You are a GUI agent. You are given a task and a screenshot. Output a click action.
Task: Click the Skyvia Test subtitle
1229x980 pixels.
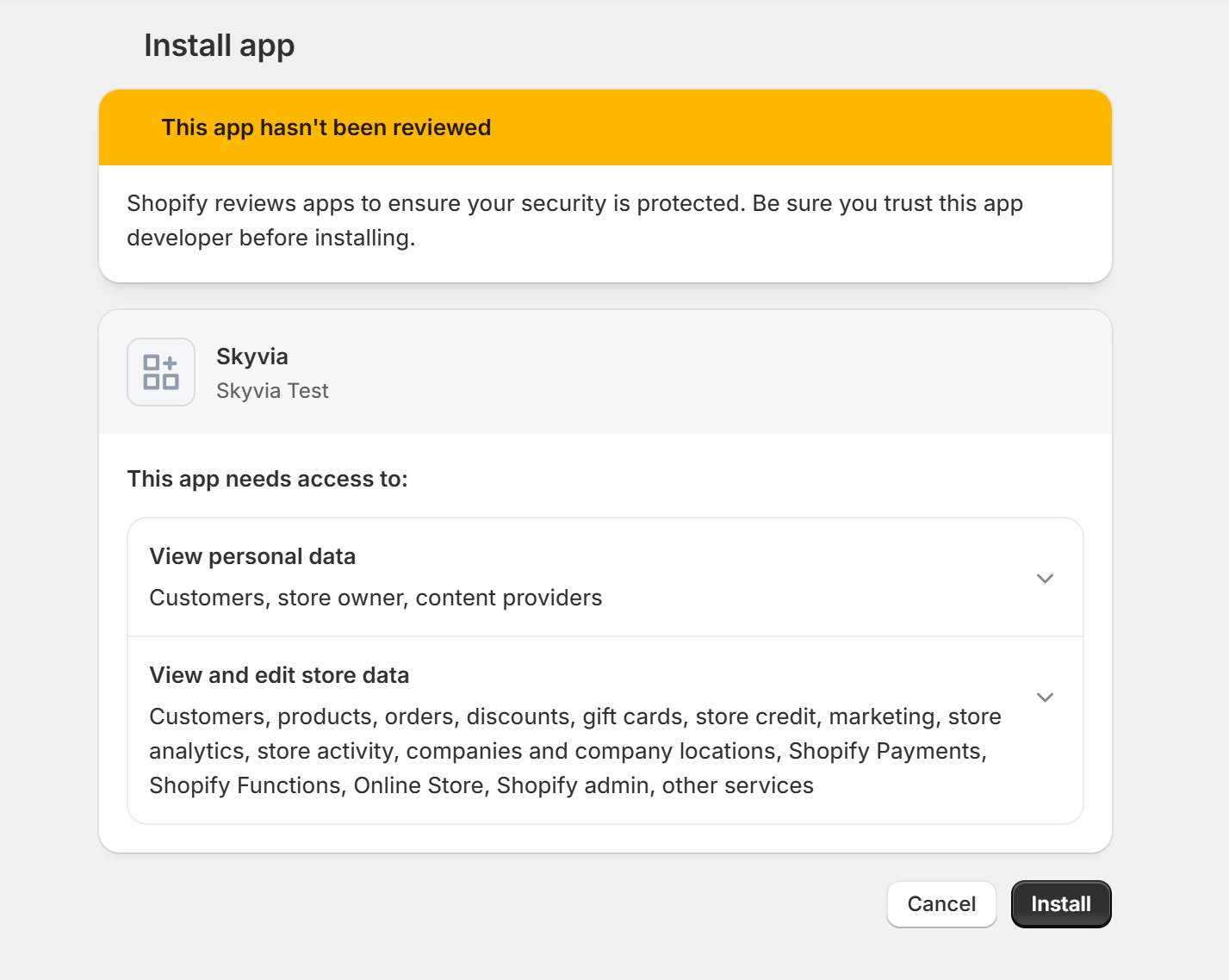(x=272, y=390)
